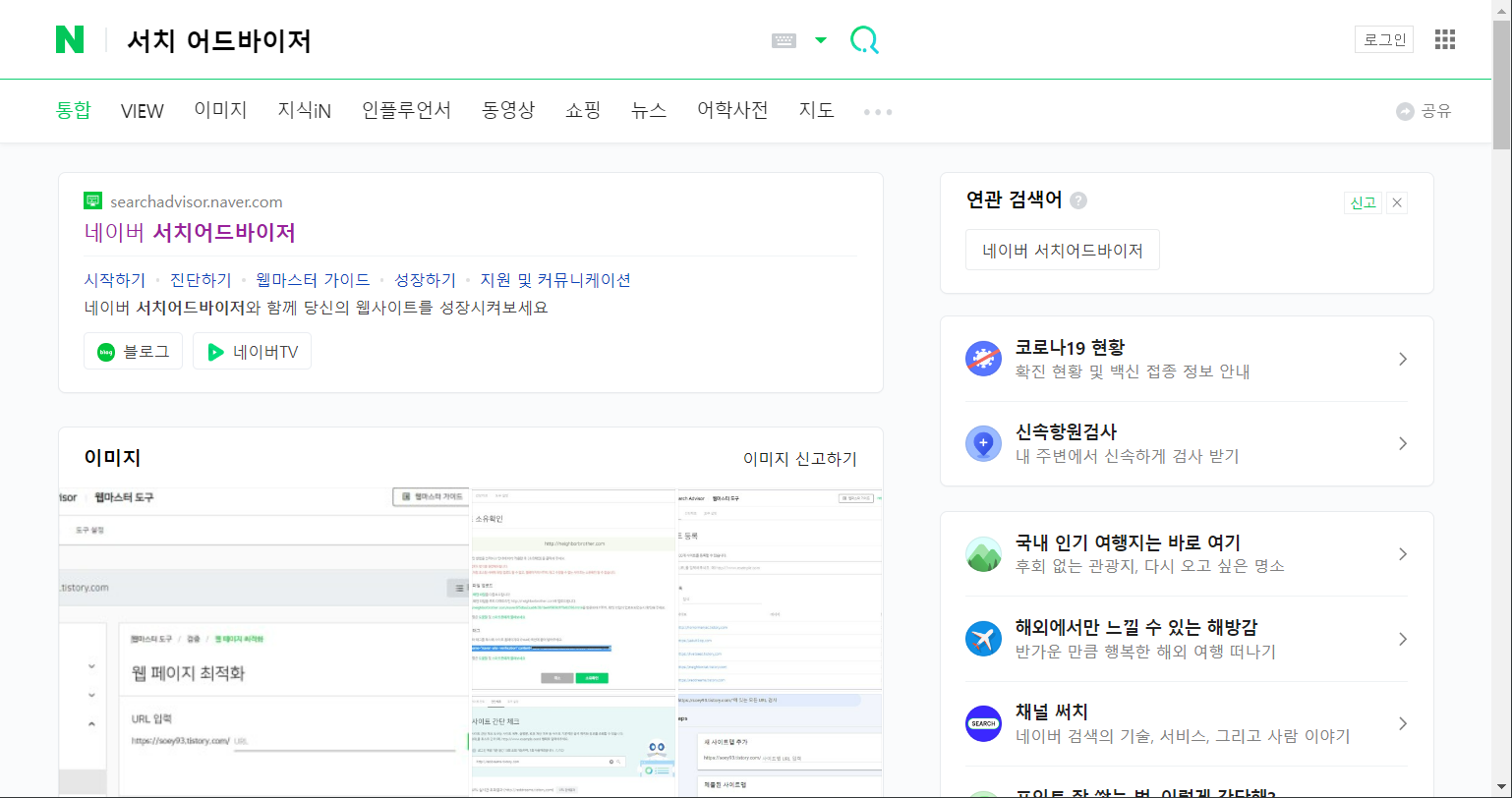Open the 성장하기 sublink
This screenshot has height=798, width=1512.
coord(425,280)
